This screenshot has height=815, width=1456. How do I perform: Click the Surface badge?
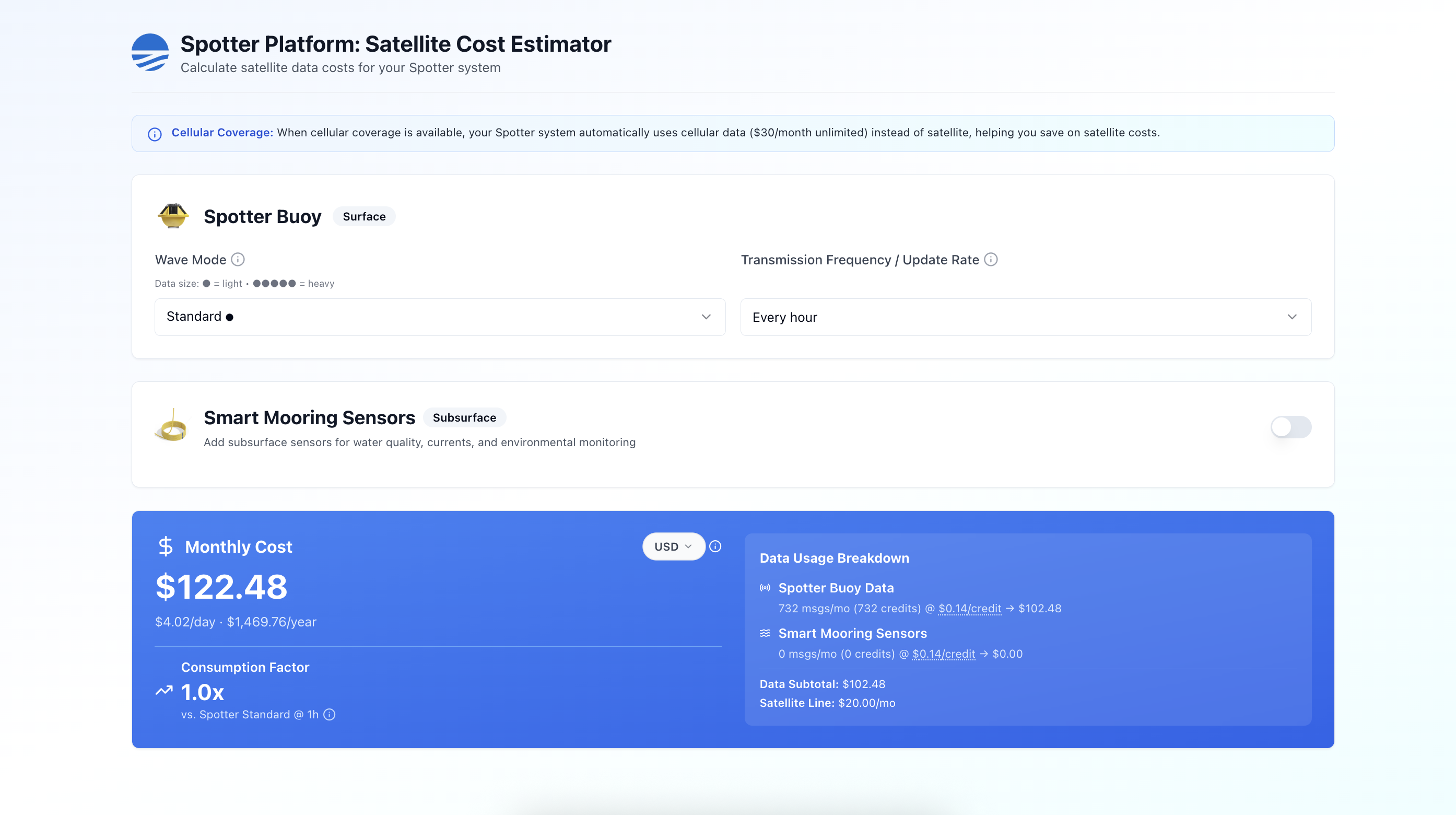pyautogui.click(x=364, y=217)
